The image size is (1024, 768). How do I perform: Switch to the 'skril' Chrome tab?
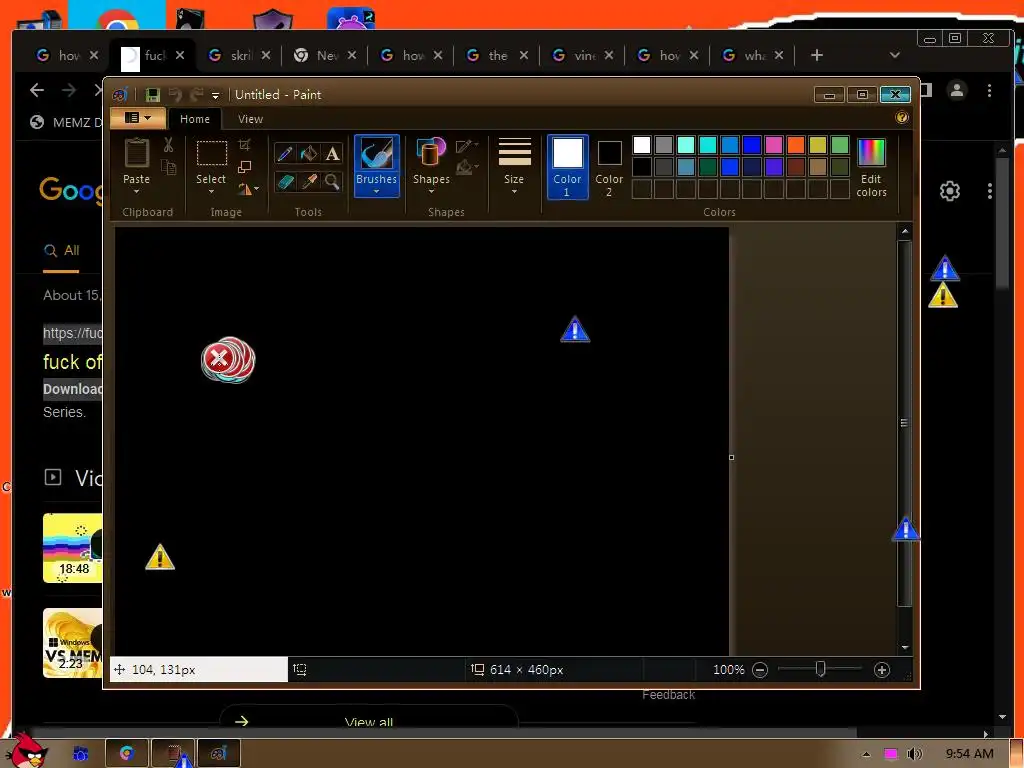click(240, 56)
